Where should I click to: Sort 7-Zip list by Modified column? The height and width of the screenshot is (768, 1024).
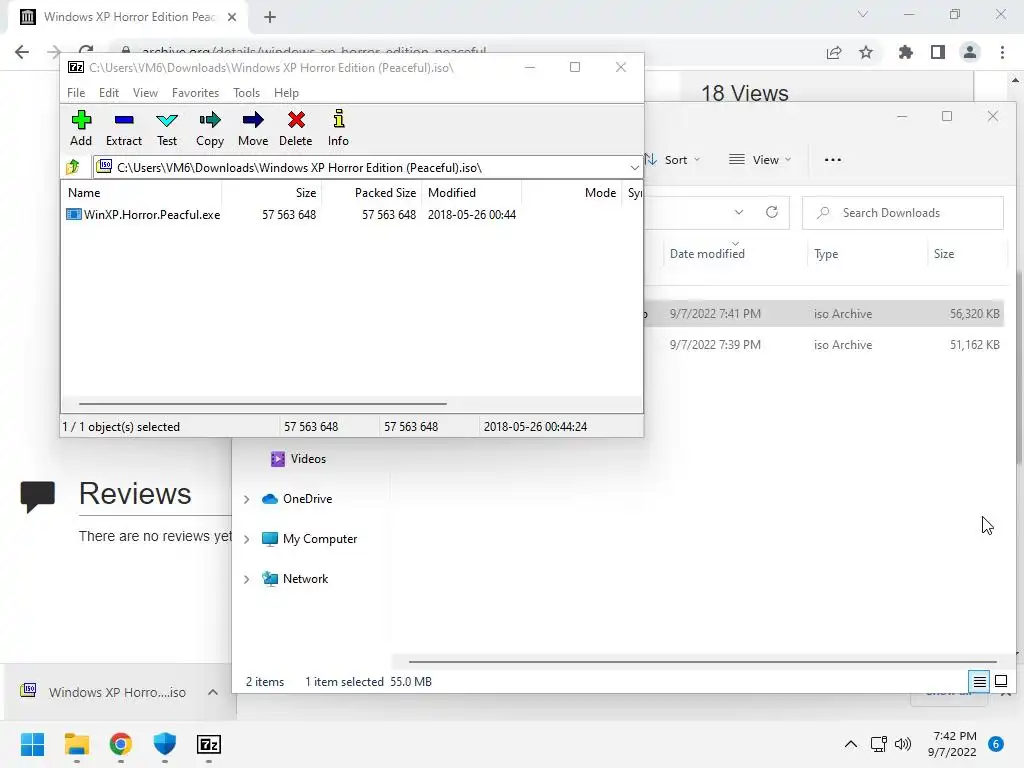[x=472, y=193]
